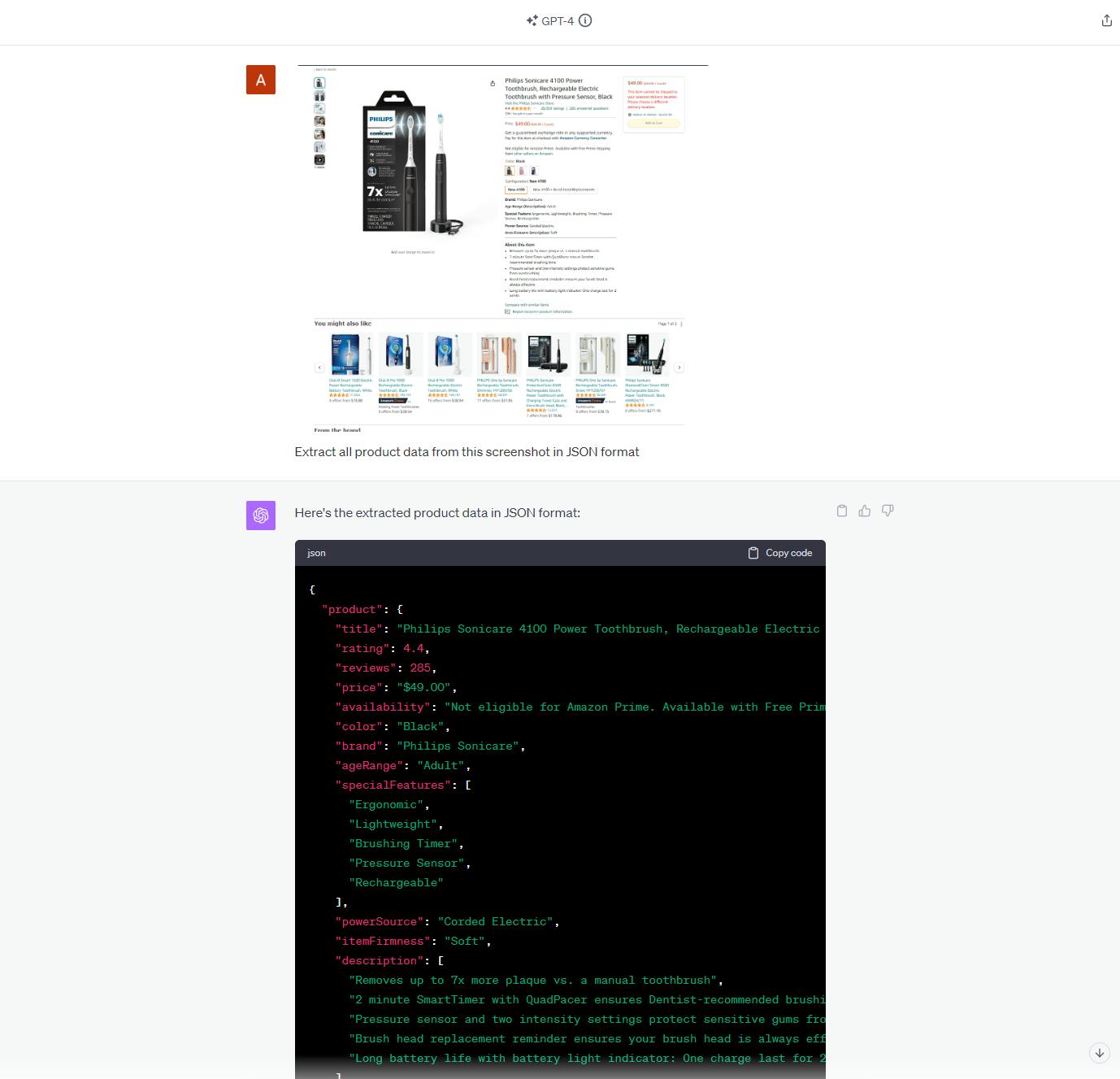
Task: Click the json language label
Action: pyautogui.click(x=316, y=553)
